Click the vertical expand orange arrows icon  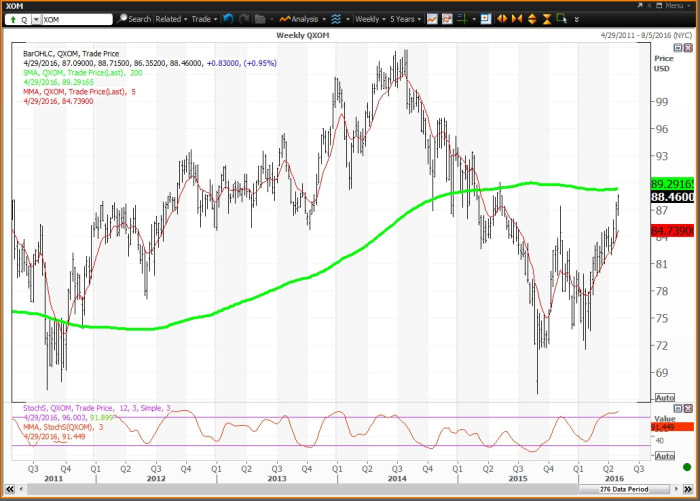[x=531, y=19]
